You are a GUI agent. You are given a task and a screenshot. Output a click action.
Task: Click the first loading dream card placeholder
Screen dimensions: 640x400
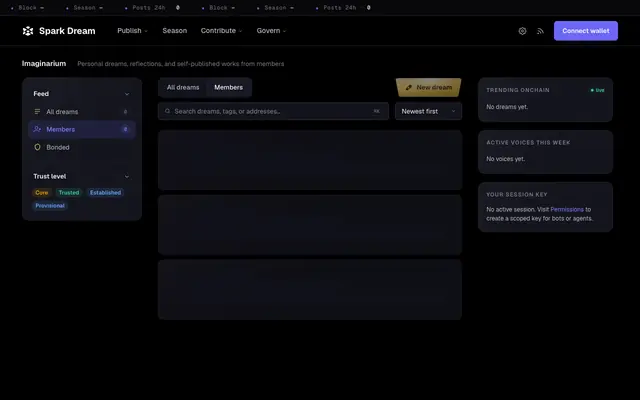point(310,160)
